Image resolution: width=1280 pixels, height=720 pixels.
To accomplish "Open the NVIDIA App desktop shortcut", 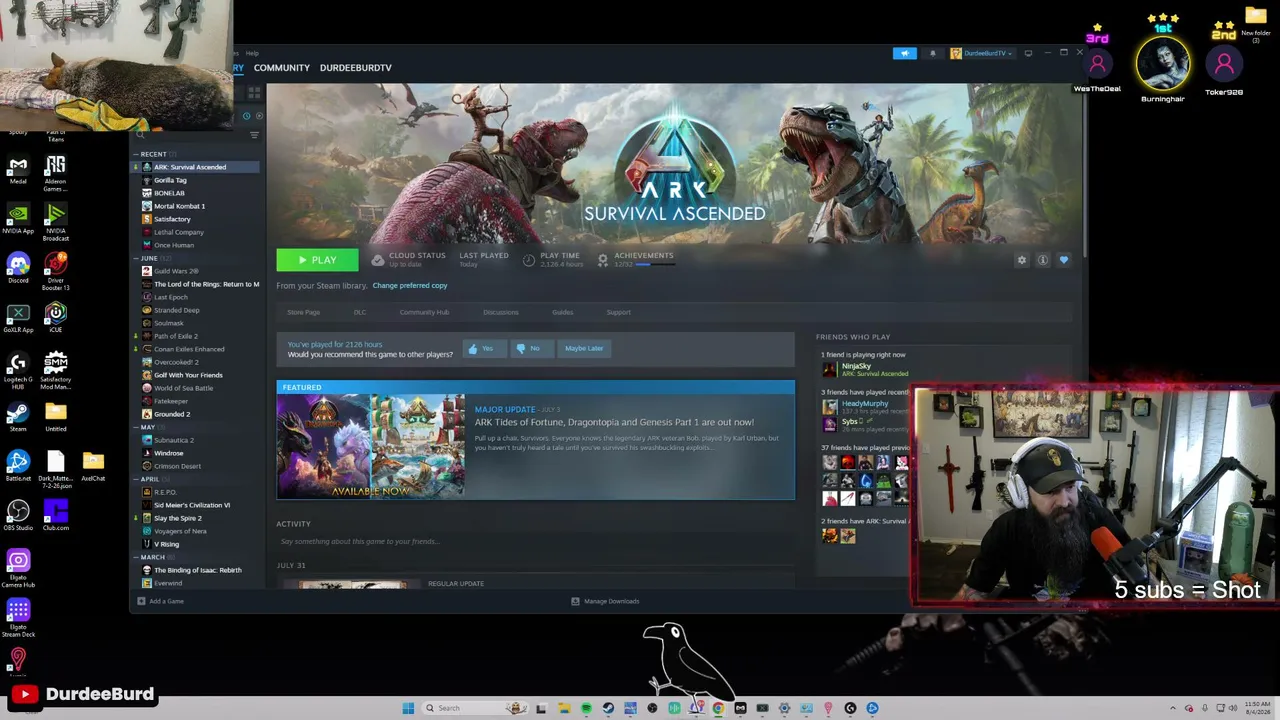I will click(x=18, y=218).
